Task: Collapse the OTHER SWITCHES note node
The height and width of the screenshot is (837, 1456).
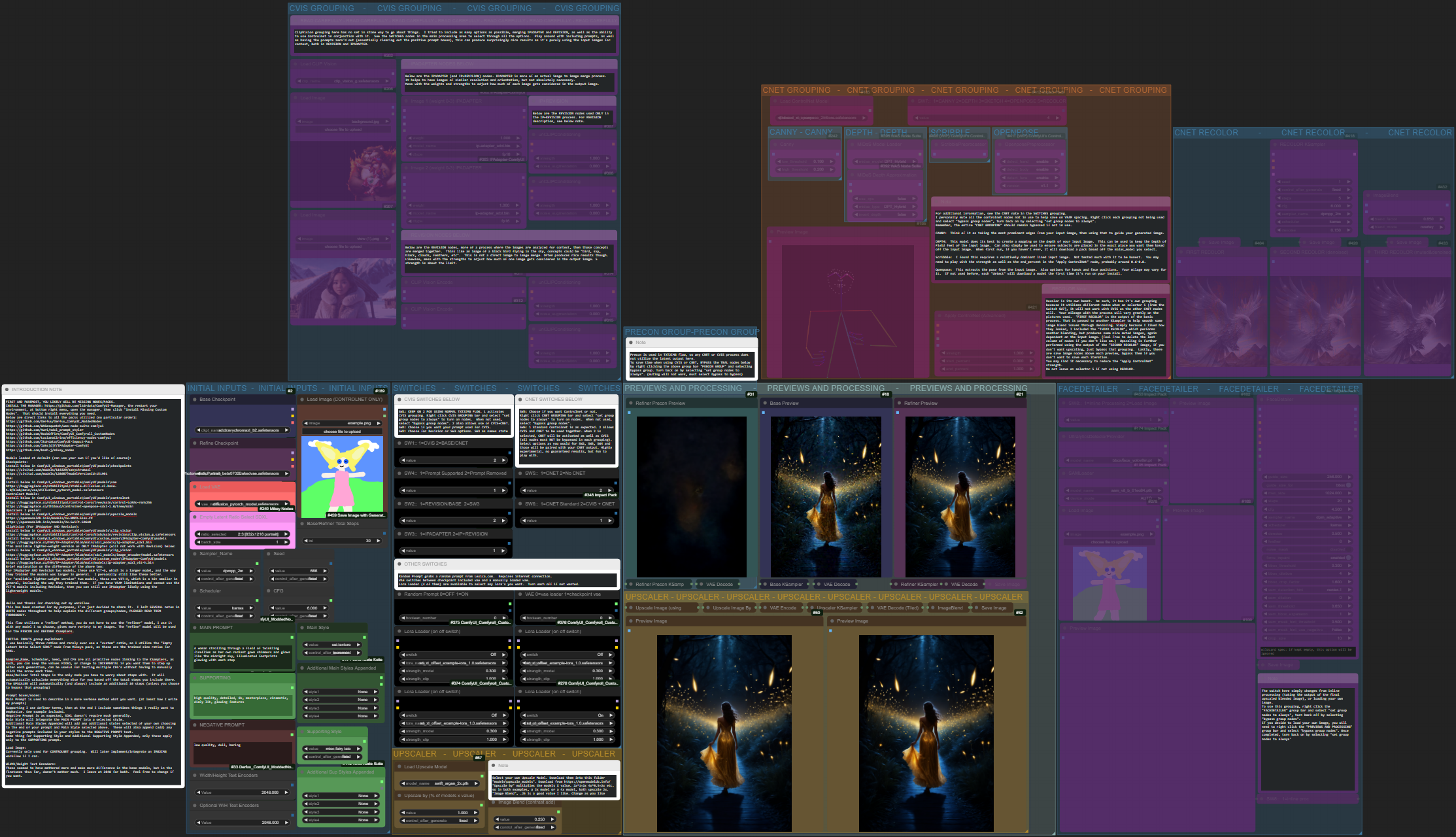Action: 399,564
